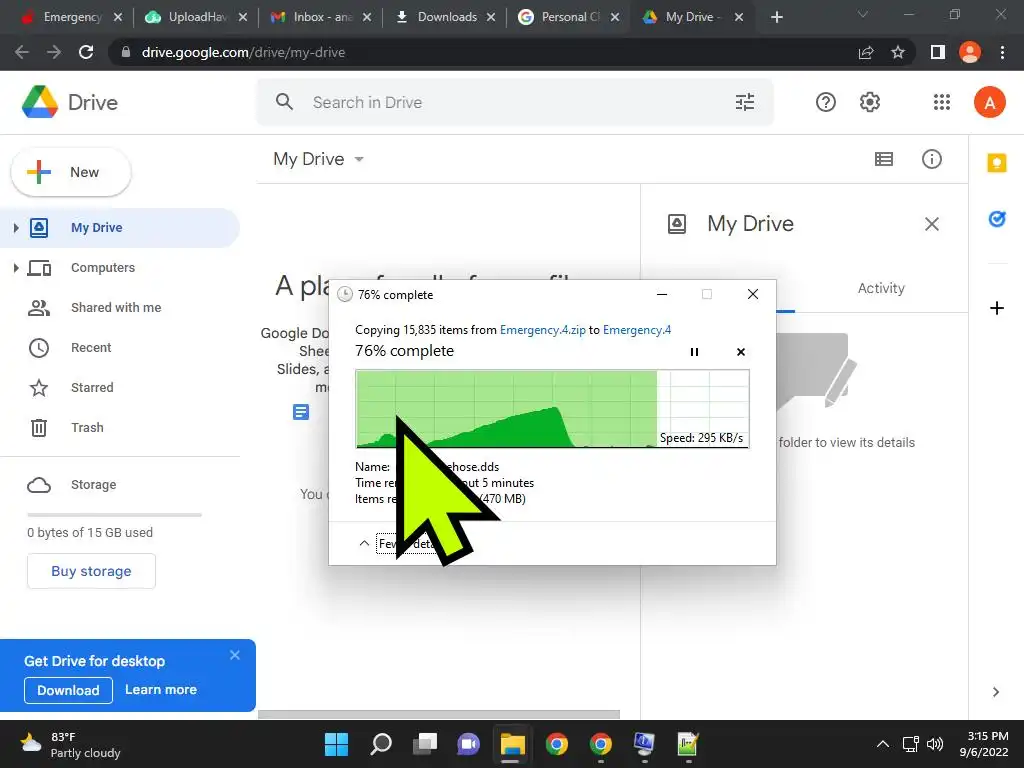Image resolution: width=1024 pixels, height=768 pixels.
Task: Click Download for Drive for desktop
Action: pyautogui.click(x=69, y=690)
